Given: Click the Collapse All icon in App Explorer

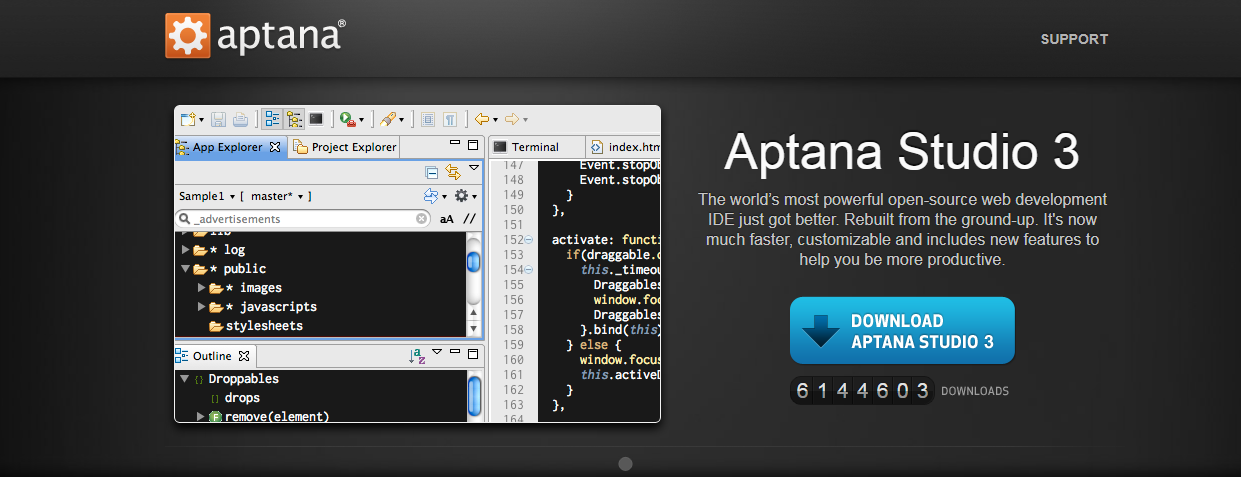Looking at the screenshot, I should pos(432,172).
